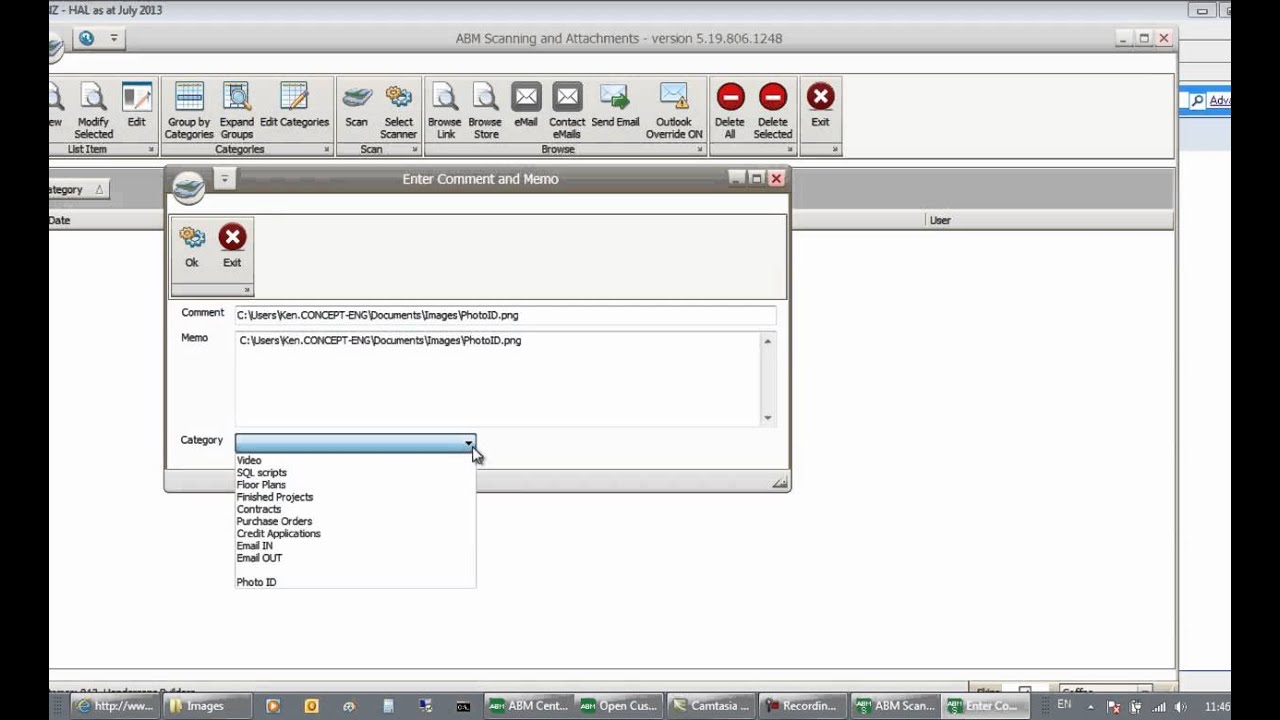Open Contact eMails
This screenshot has width=1280, height=720.
point(567,110)
